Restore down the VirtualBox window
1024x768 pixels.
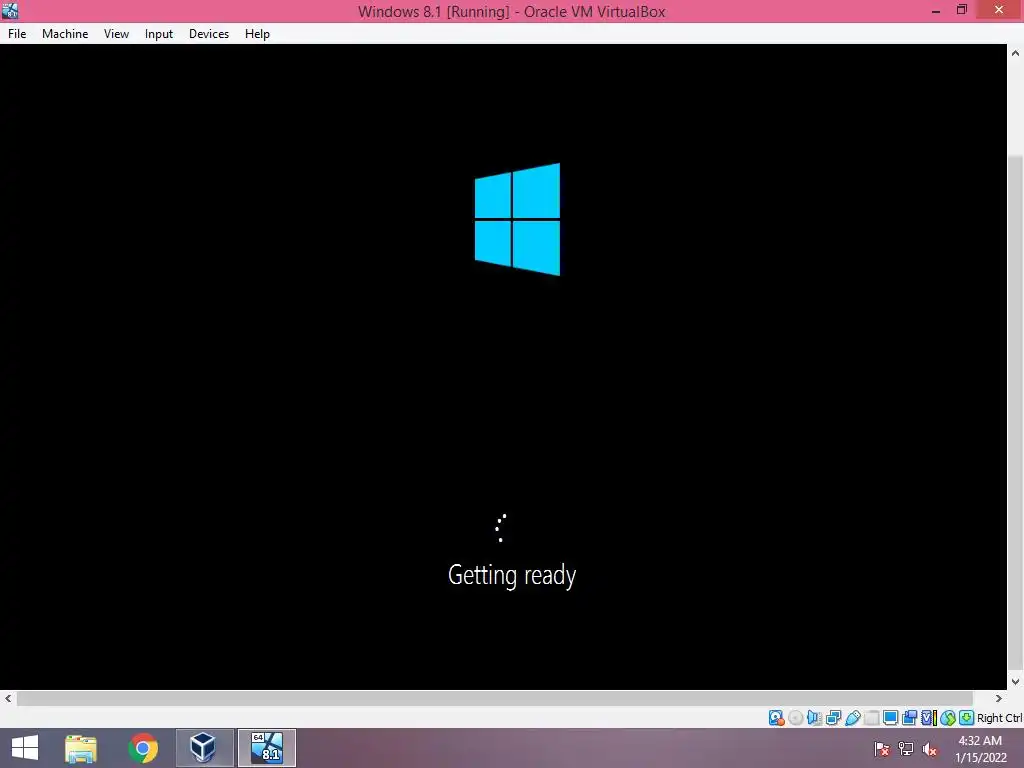pyautogui.click(x=961, y=10)
